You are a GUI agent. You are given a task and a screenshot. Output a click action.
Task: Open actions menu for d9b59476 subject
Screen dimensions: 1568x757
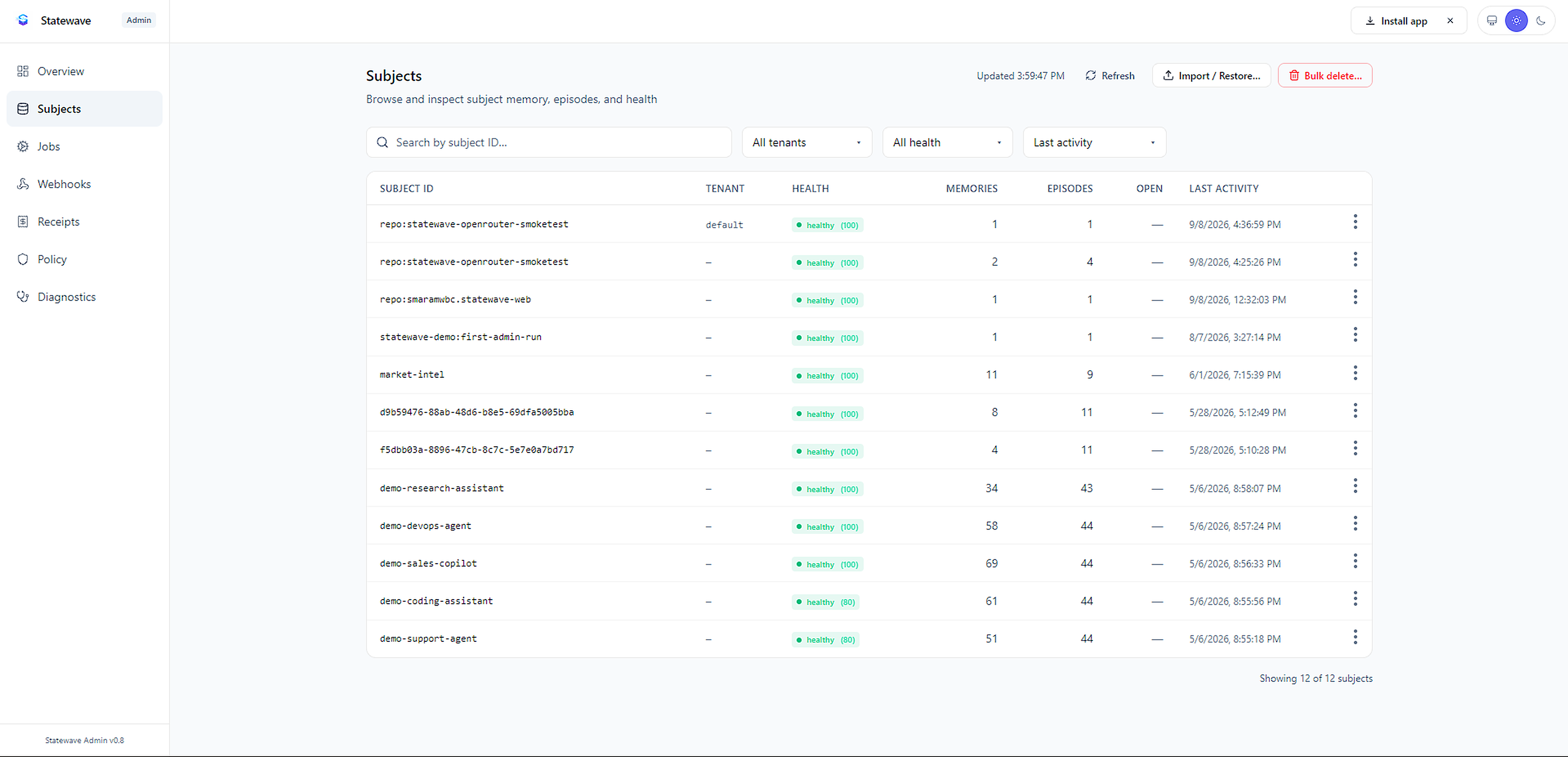click(1356, 410)
